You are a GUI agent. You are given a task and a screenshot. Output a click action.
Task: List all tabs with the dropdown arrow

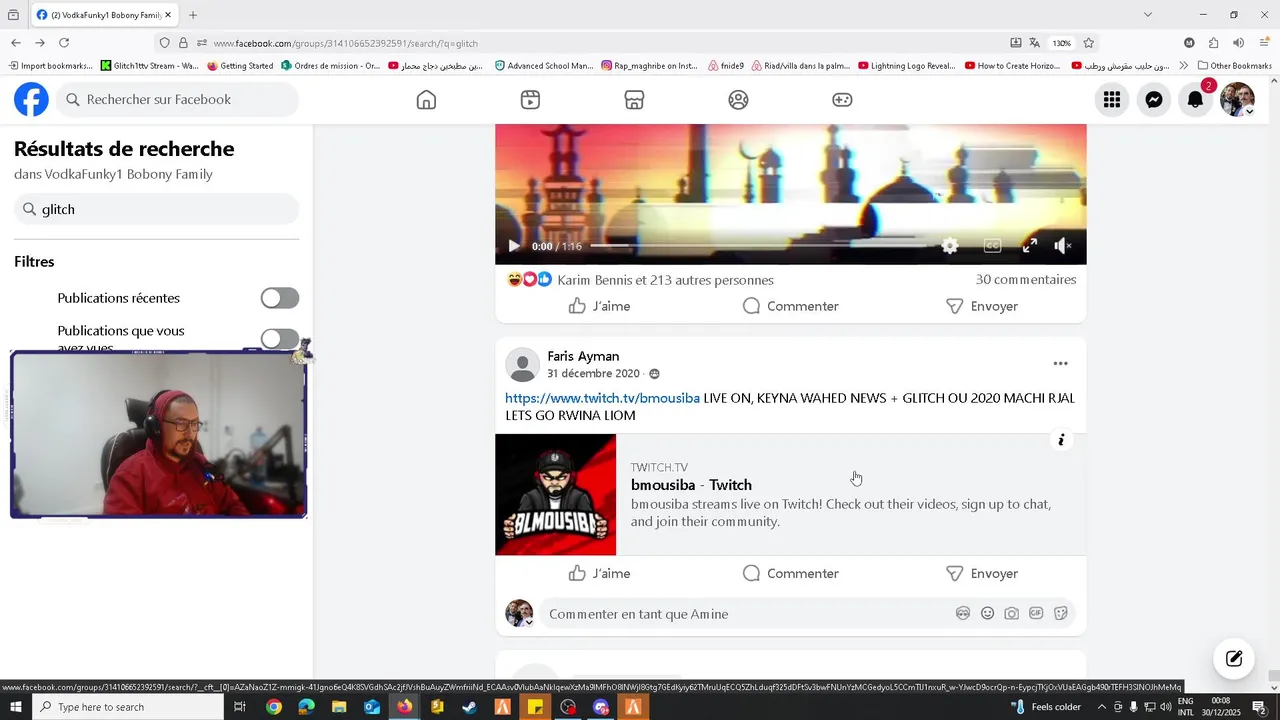(1148, 15)
